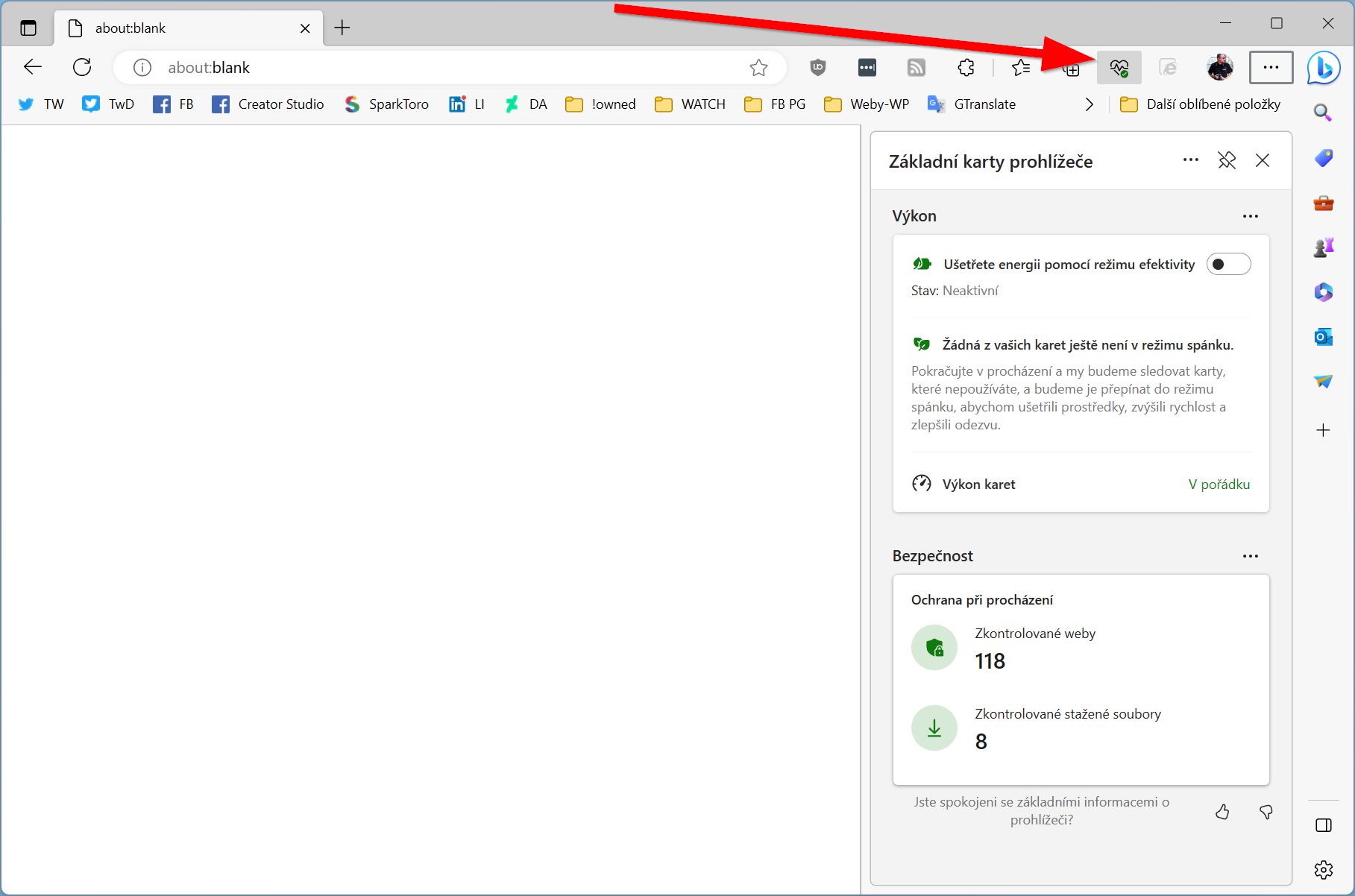Unpin the Browser essentials panel

pos(1227,160)
